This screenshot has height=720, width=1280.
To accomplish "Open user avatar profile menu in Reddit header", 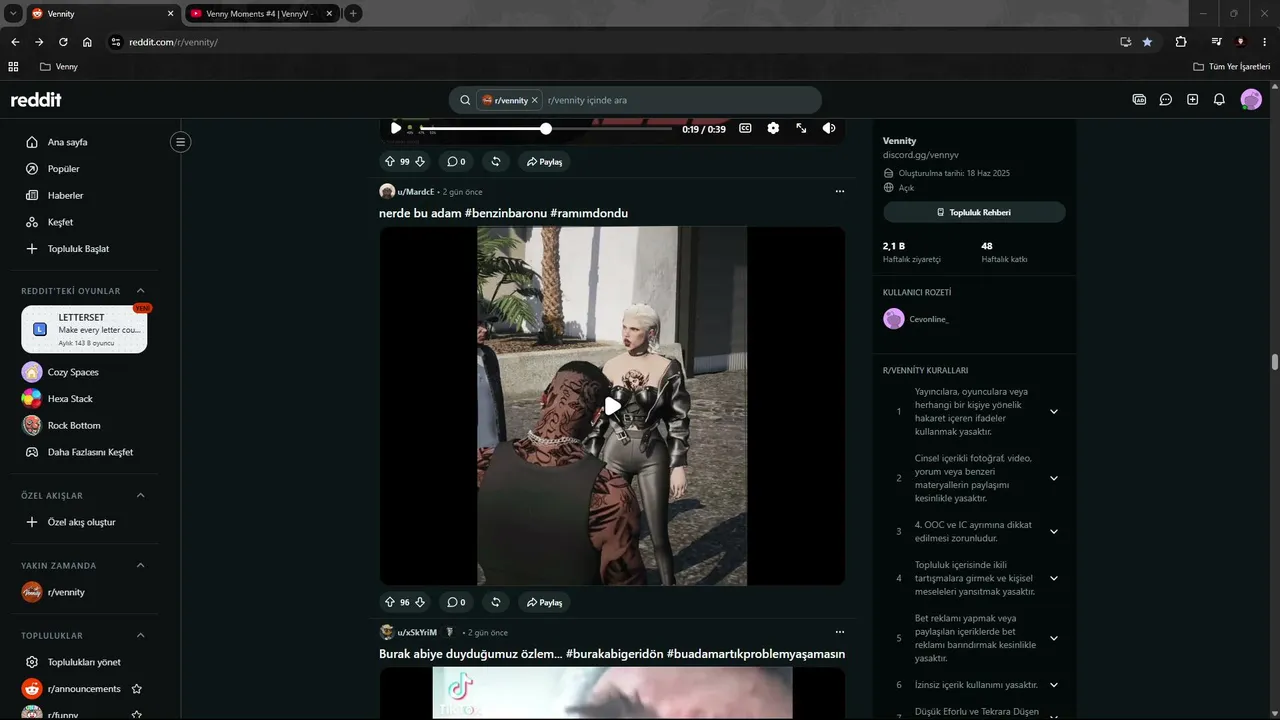I will click(1251, 100).
